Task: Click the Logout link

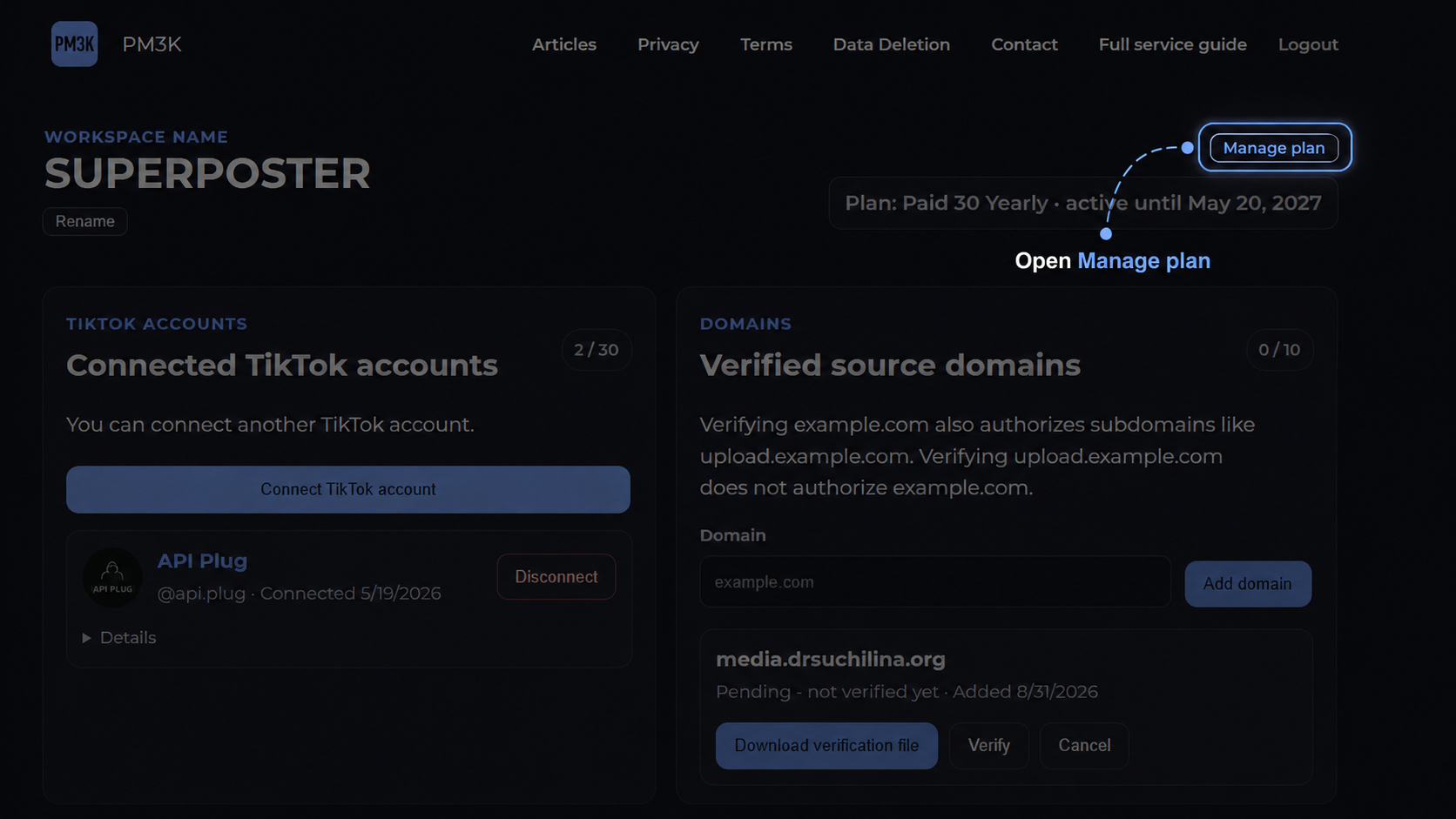Action: click(x=1308, y=44)
